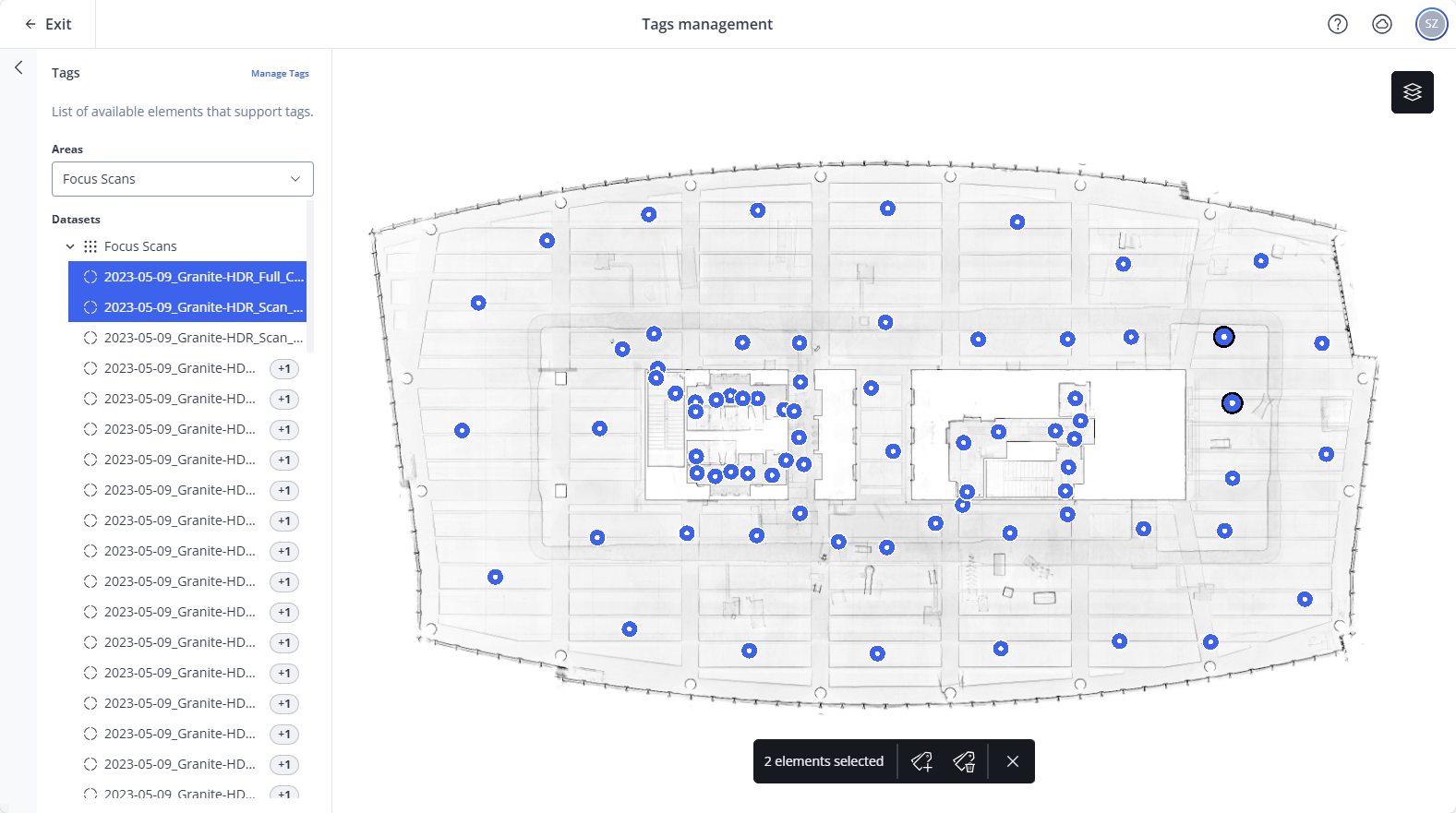Click the Exit back arrow
Viewport: 1456px width, 813px height.
[x=48, y=24]
